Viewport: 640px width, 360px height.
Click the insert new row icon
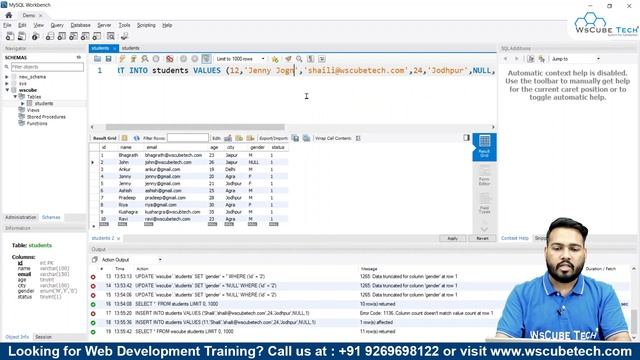pos(239,138)
